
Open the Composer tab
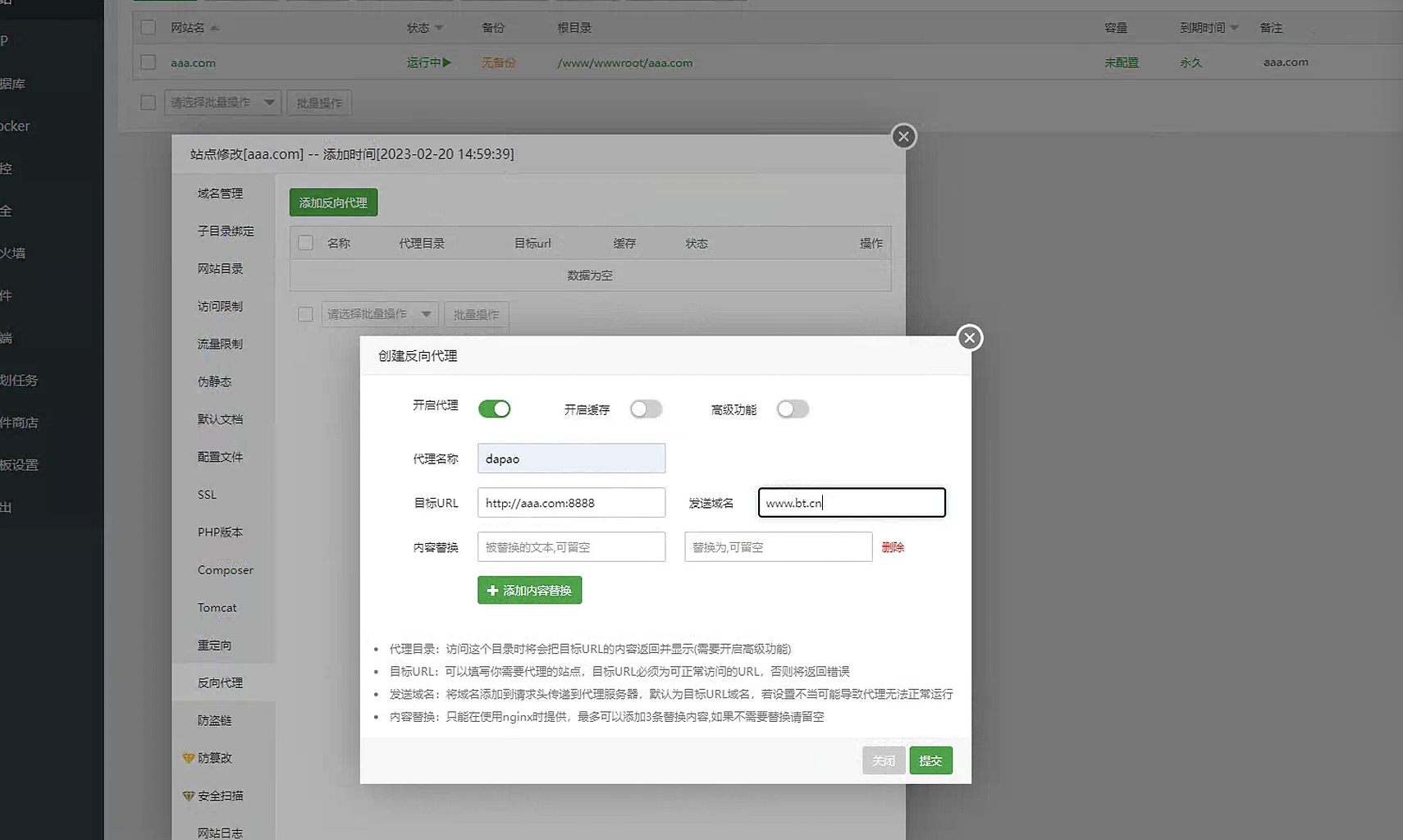tap(225, 570)
